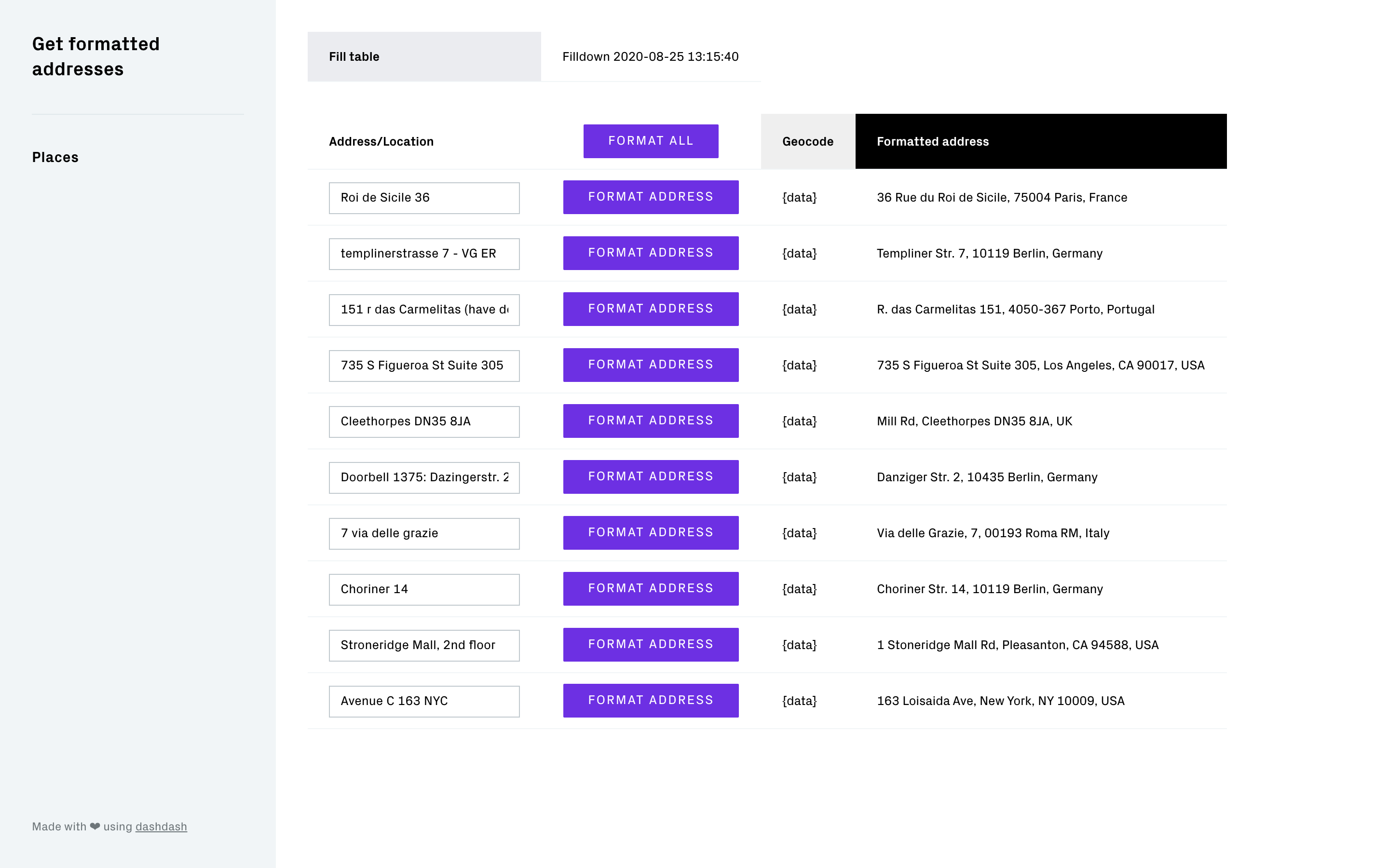1389x868 pixels.
Task: Click the Get formatted addresses title
Action: click(96, 56)
